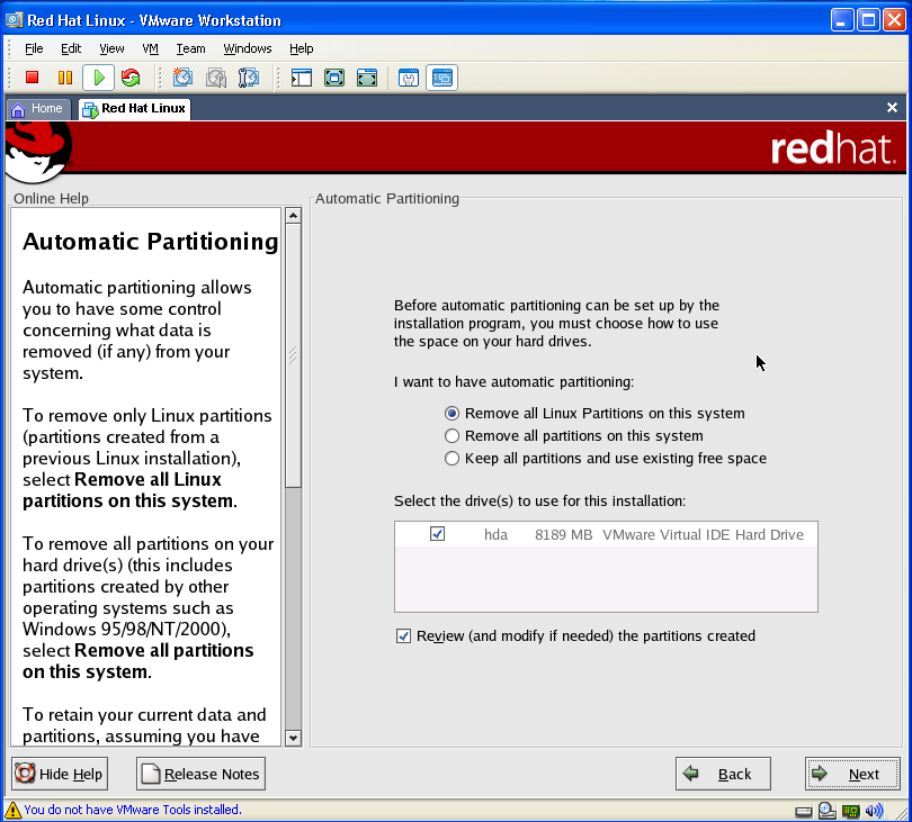Viewport: 912px width, 822px height.
Task: Click the Next button
Action: (851, 774)
